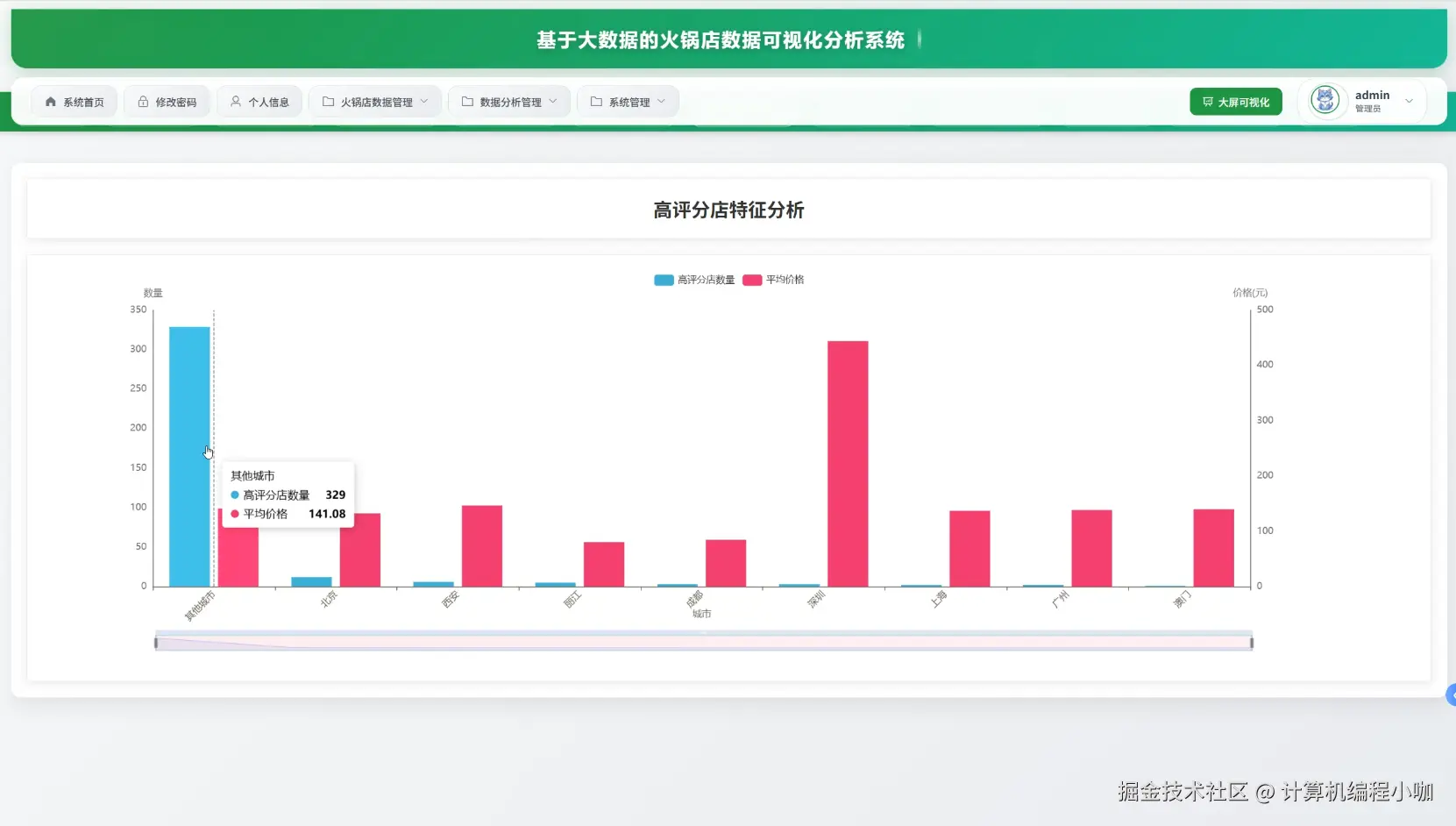Click the red 丽江 average price bar
Image resolution: width=1456 pixels, height=826 pixels.
point(604,565)
